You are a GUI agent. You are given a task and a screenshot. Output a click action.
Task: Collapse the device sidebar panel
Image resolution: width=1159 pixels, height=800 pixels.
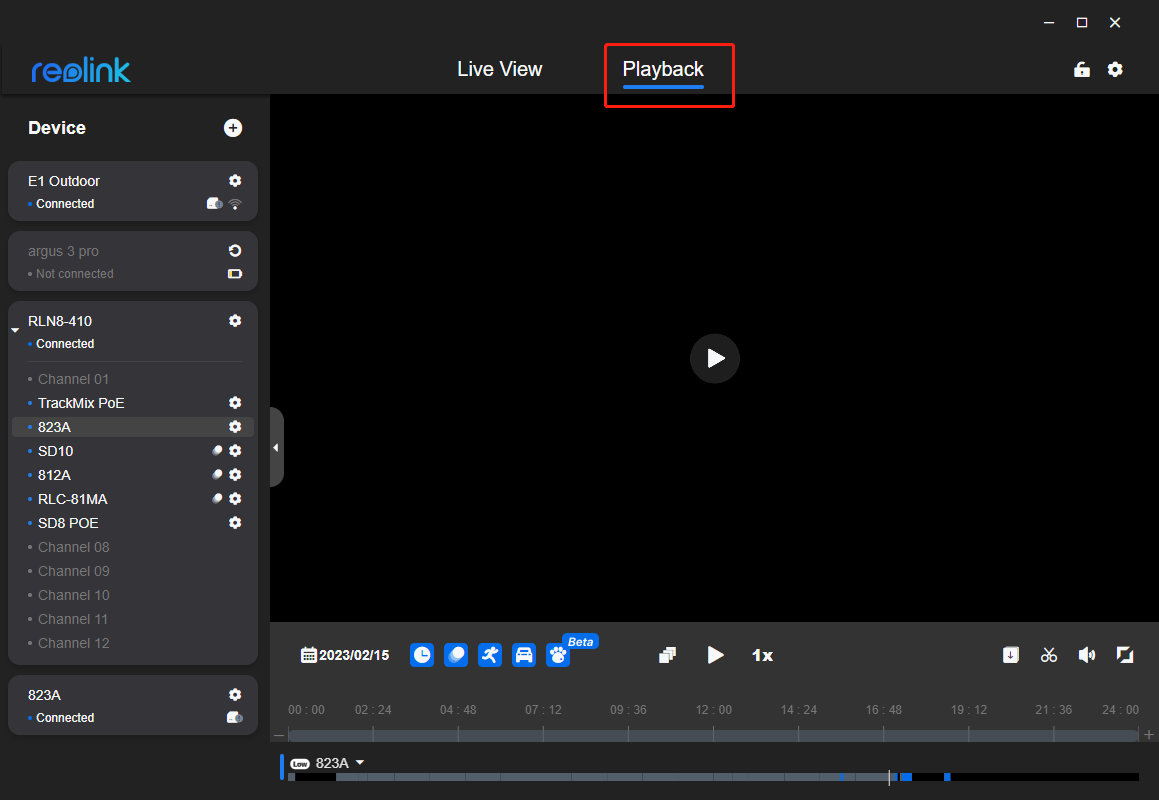coord(276,447)
